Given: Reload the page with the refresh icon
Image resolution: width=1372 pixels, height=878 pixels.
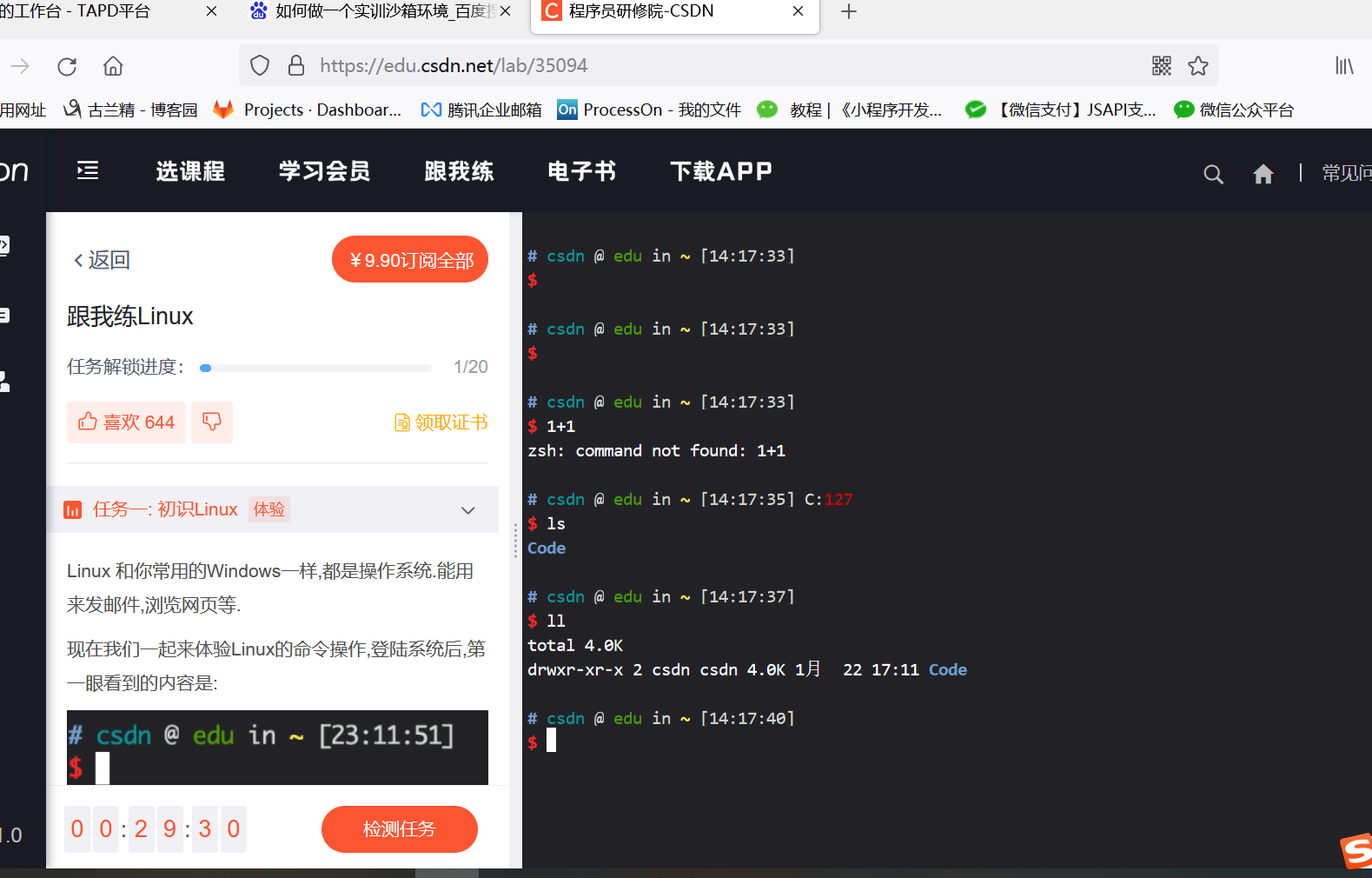Looking at the screenshot, I should (67, 66).
